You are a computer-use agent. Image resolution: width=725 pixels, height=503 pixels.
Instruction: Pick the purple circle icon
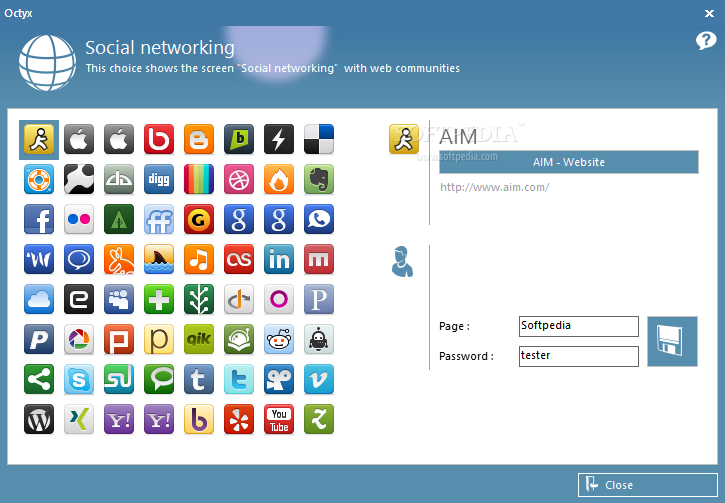(x=279, y=299)
